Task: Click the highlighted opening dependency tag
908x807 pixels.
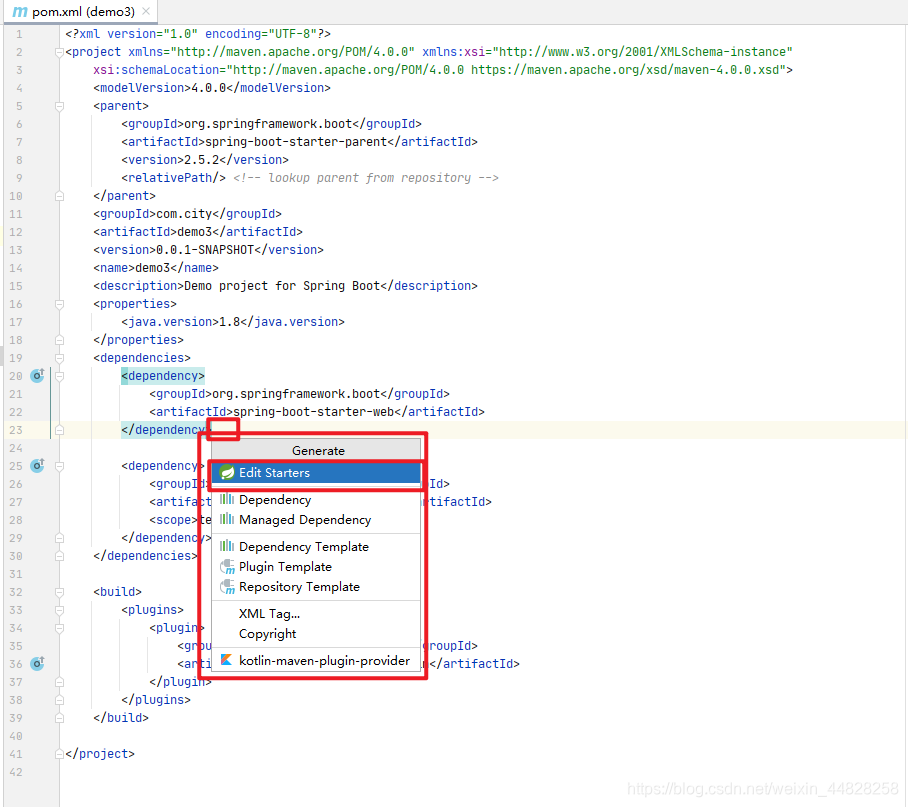Action: [x=163, y=376]
